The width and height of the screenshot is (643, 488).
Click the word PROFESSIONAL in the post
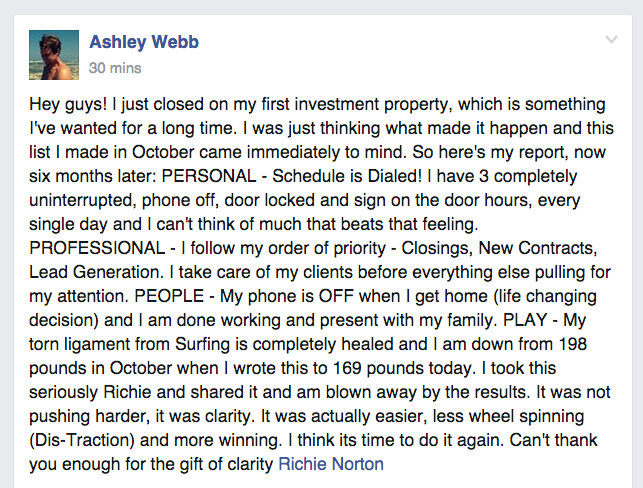point(97,248)
